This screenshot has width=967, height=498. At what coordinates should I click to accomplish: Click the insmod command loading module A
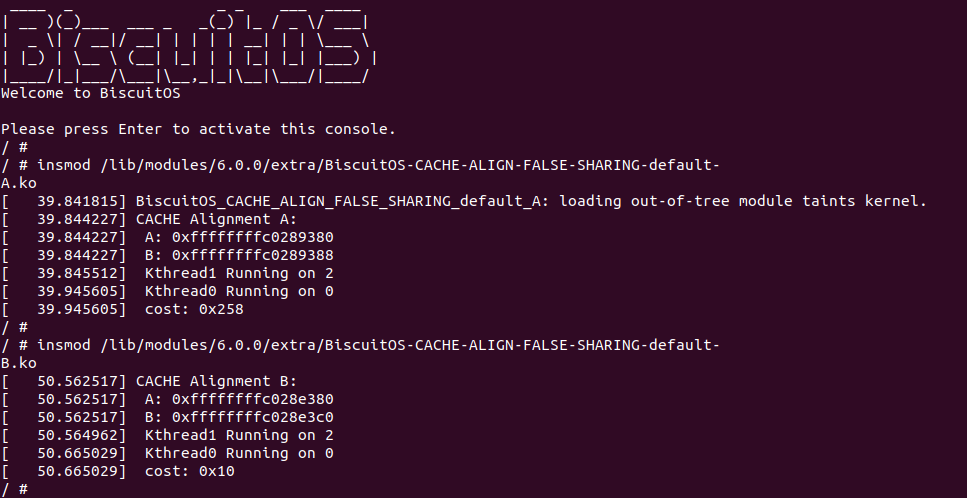pos(379,165)
